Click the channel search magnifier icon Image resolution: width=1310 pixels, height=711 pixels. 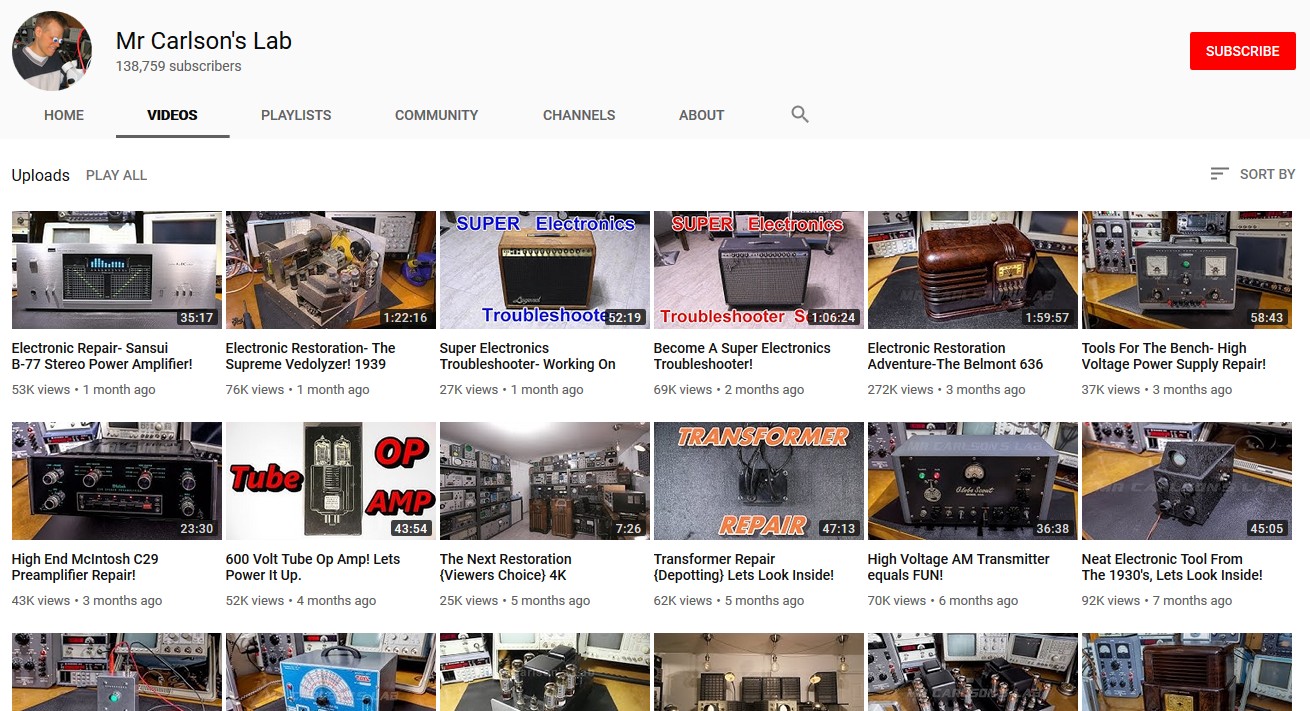(799, 114)
